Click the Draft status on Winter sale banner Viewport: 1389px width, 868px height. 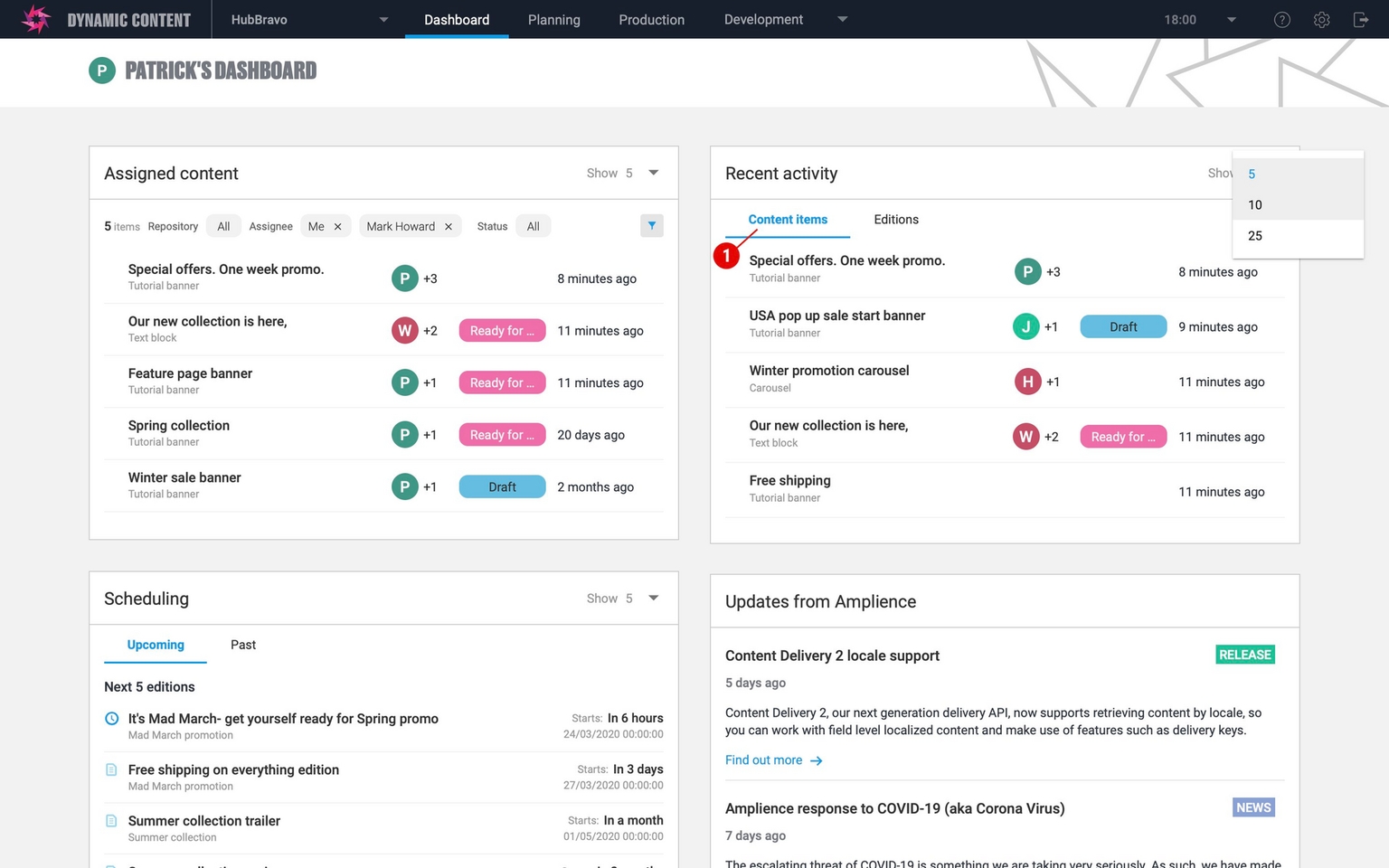[x=502, y=487]
